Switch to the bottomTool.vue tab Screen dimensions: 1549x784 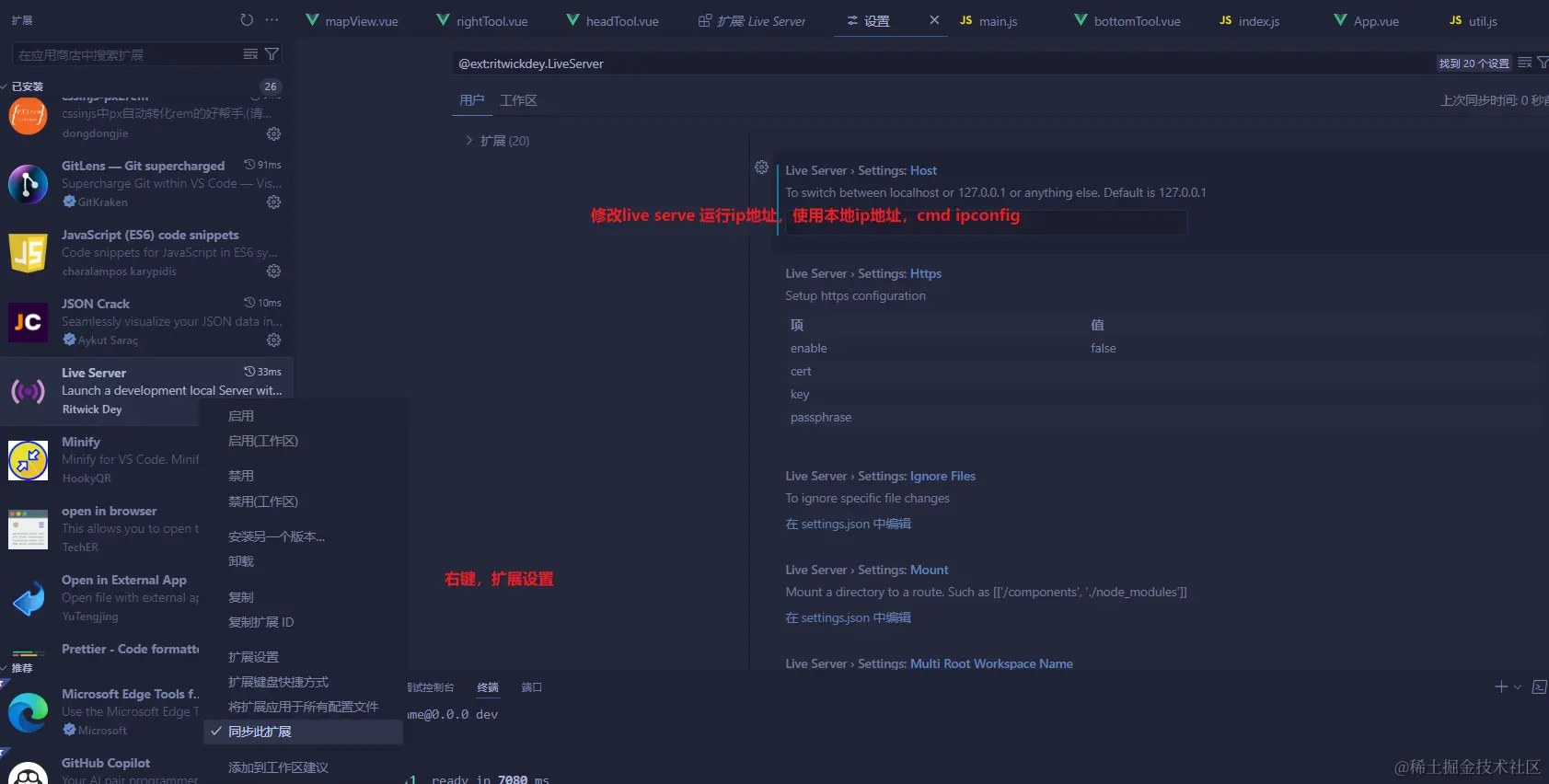click(1127, 20)
